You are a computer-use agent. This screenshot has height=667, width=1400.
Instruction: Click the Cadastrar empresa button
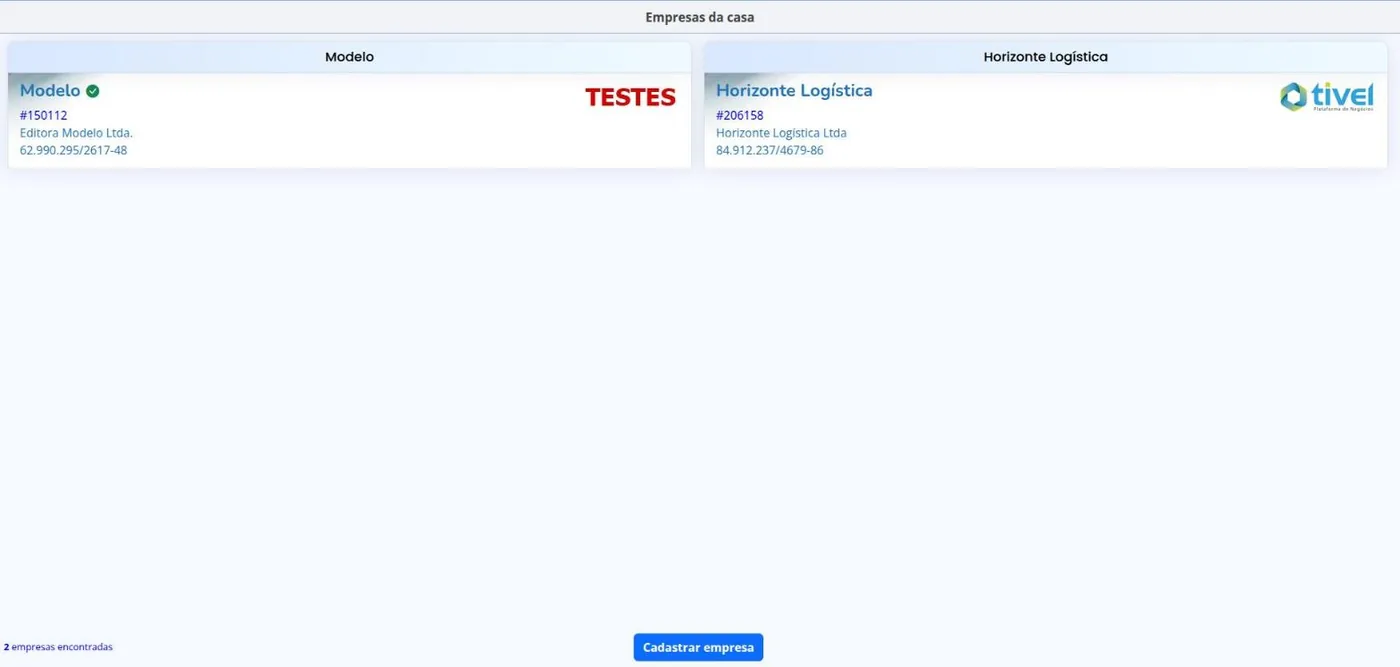[x=698, y=647]
